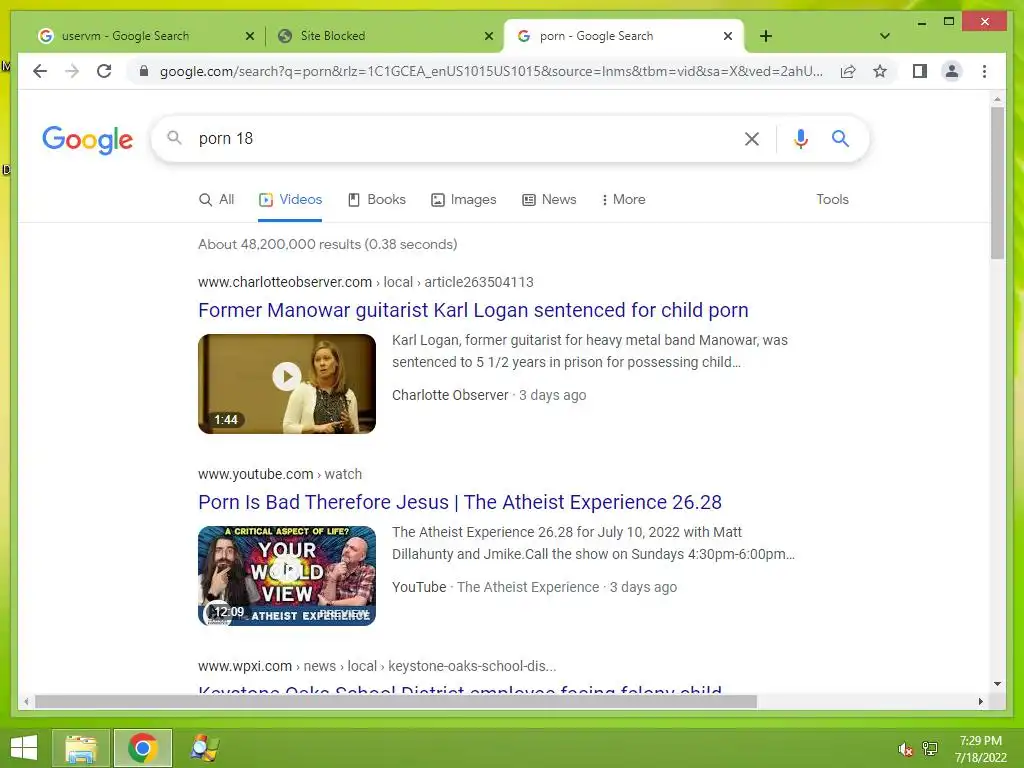Select the Images results tab
Image resolution: width=1024 pixels, height=768 pixels.
464,199
